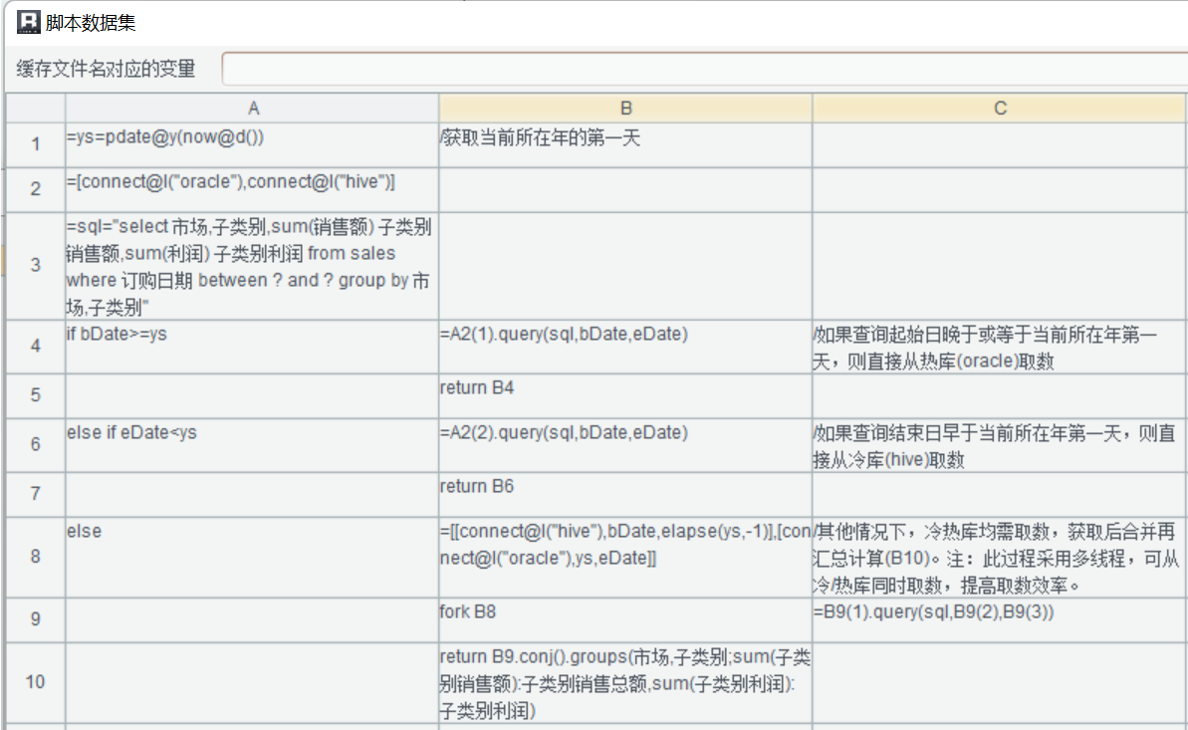Select empty cell B2
Viewport: 1188px width, 730px height.
[625, 190]
